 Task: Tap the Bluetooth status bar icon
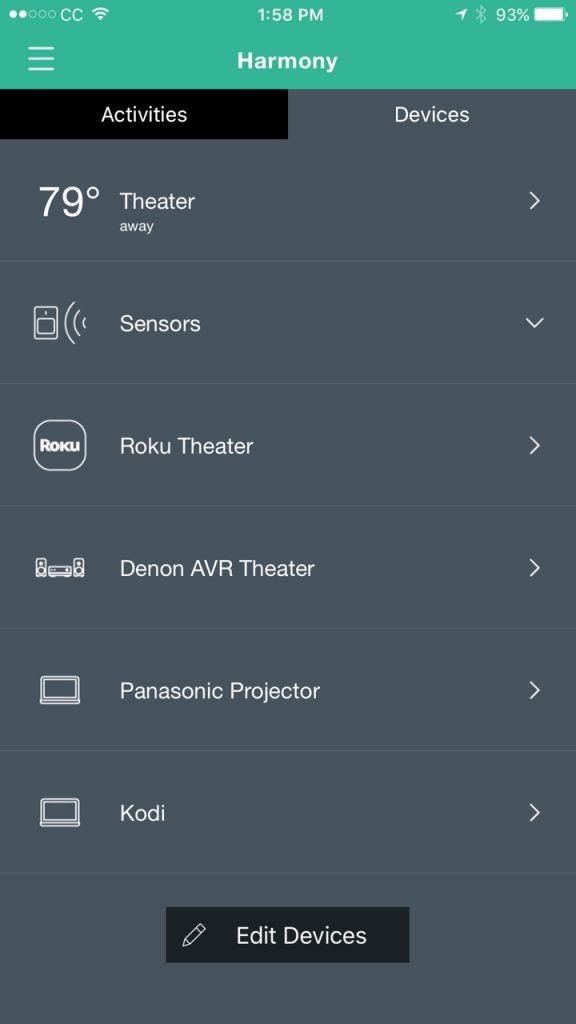point(481,15)
